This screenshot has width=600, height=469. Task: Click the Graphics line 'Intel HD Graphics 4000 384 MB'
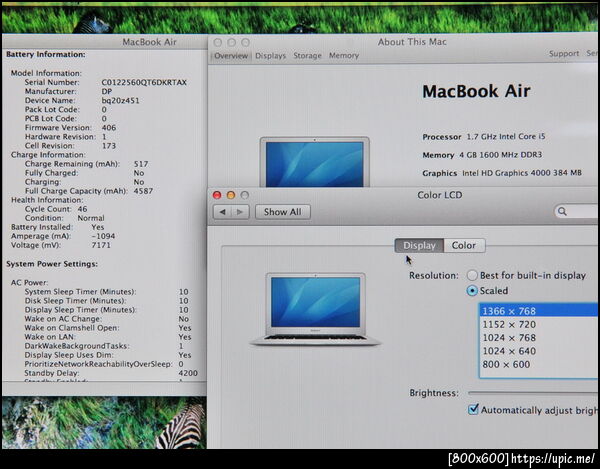[x=522, y=173]
